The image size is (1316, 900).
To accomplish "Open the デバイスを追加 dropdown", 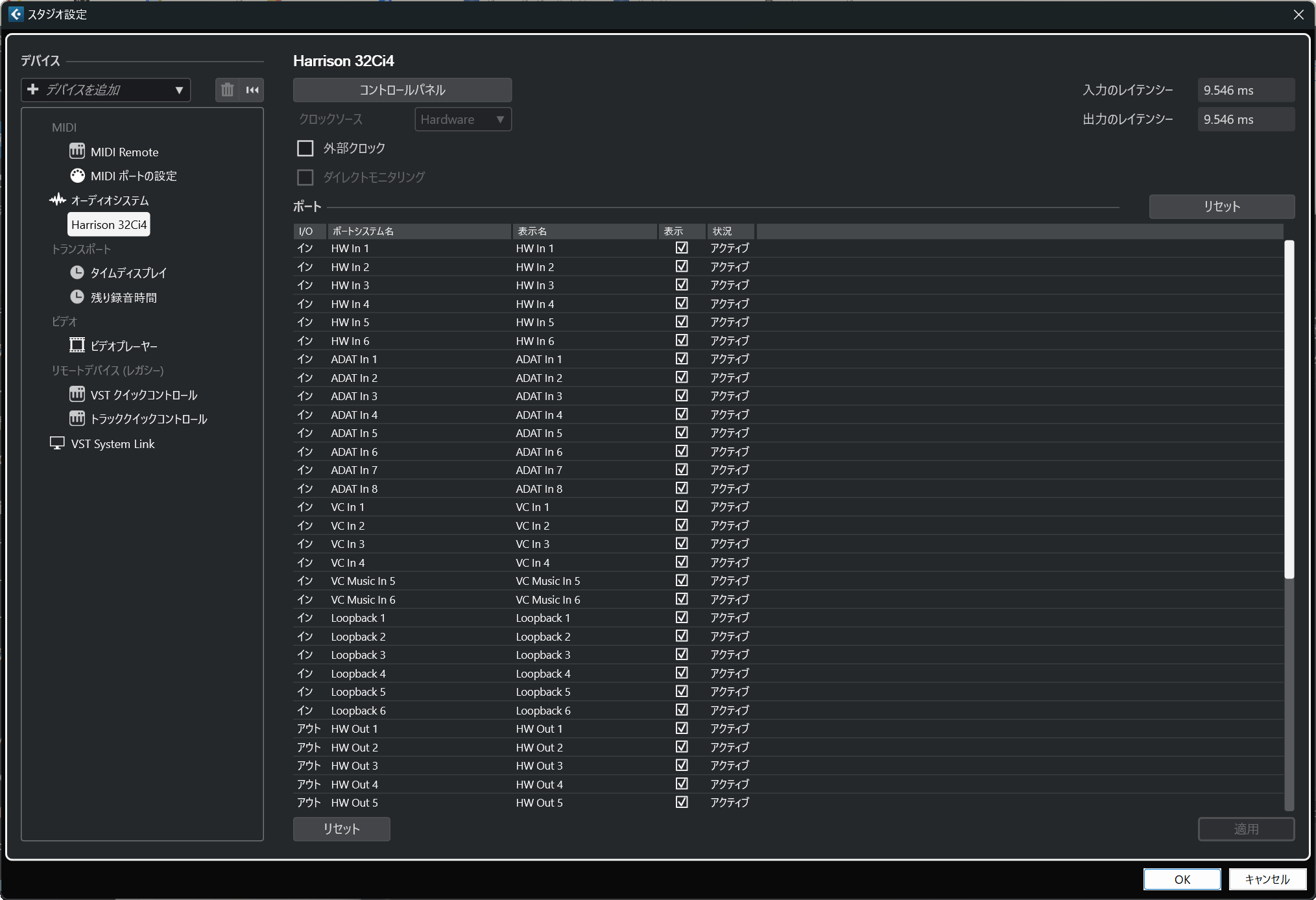I will click(106, 90).
